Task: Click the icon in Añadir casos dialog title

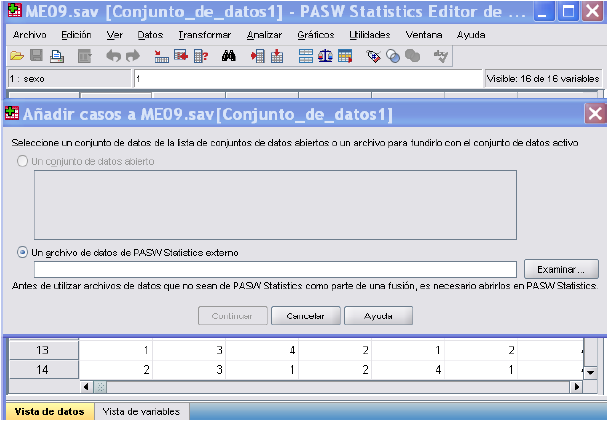Action: [12, 113]
